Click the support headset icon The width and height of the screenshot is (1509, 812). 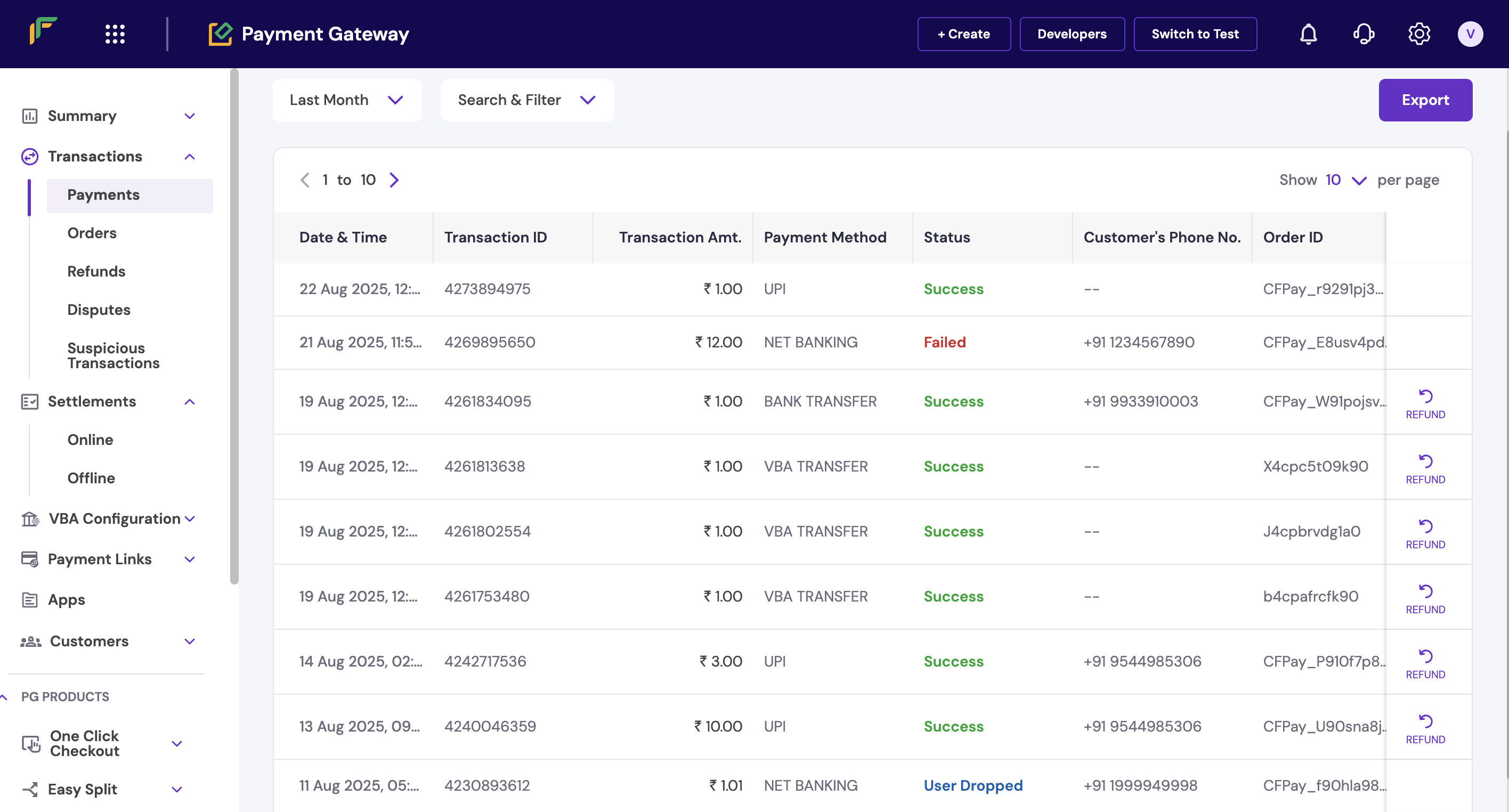pos(1363,34)
